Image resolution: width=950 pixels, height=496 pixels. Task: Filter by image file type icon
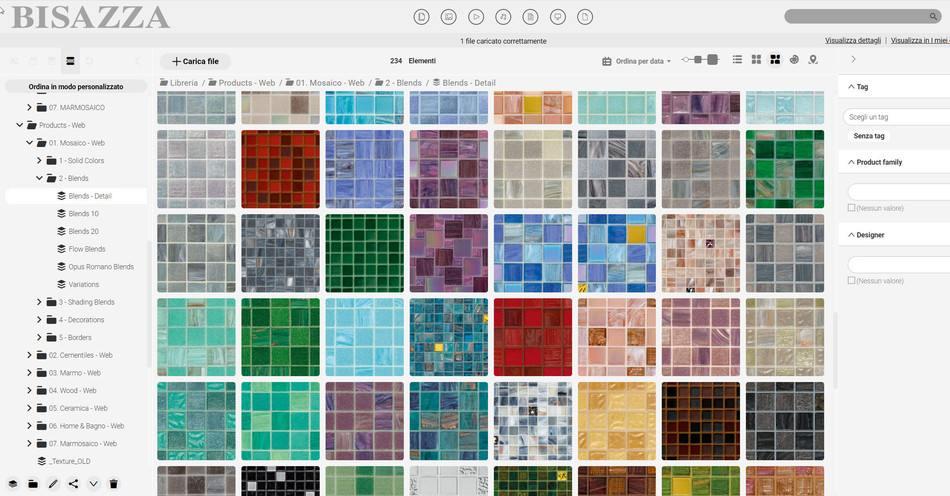pos(448,17)
